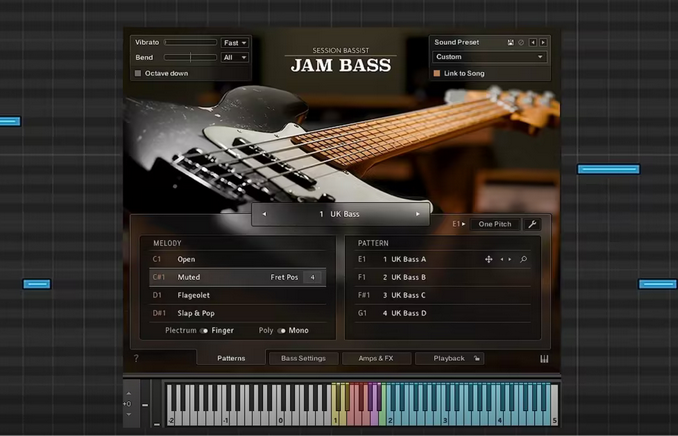The image size is (678, 436).
Task: Click the green key on the keyboard
Action: click(x=382, y=419)
